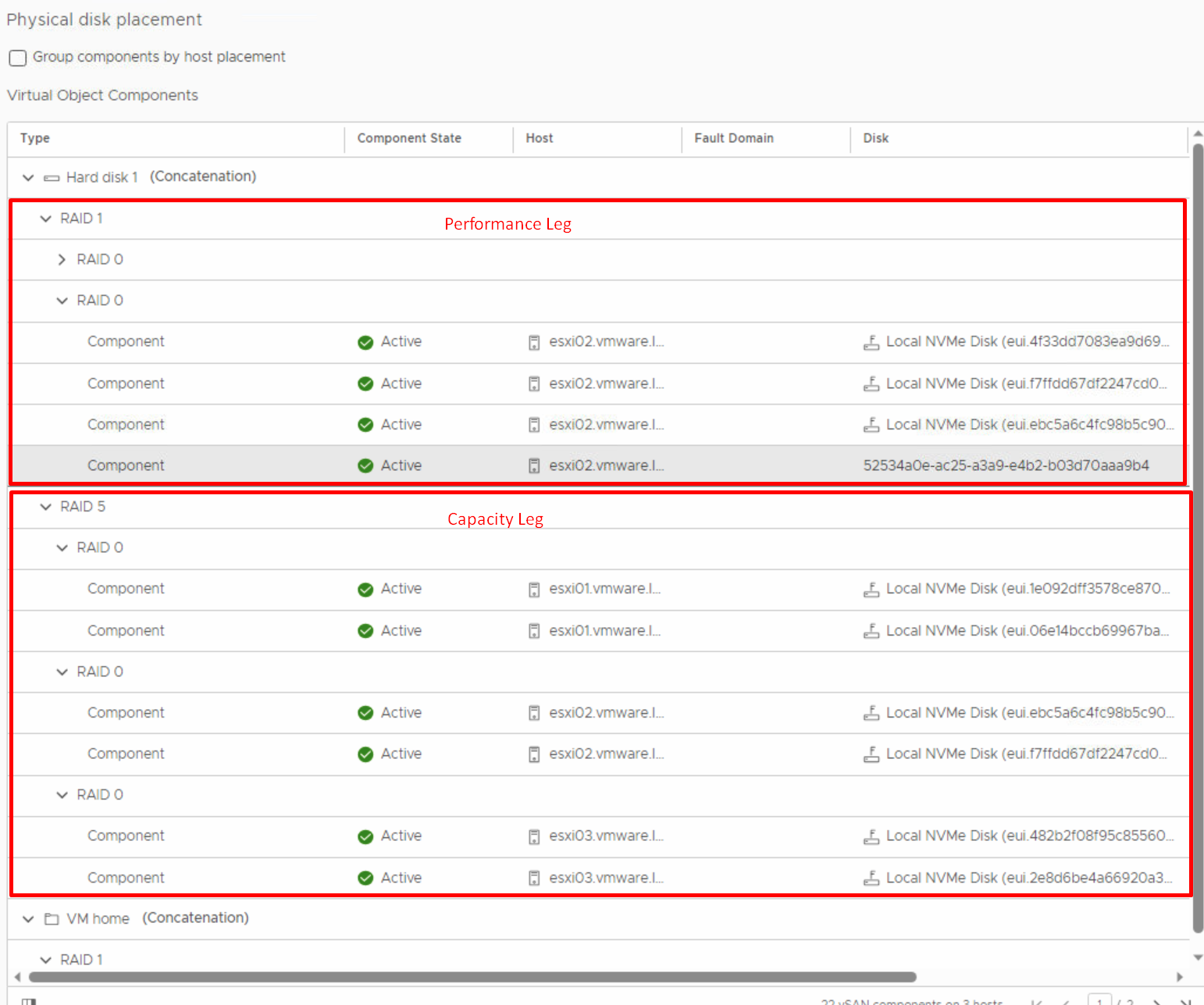Collapse the VM home concatenation
This screenshot has height=1005, width=1204.
click(28, 918)
